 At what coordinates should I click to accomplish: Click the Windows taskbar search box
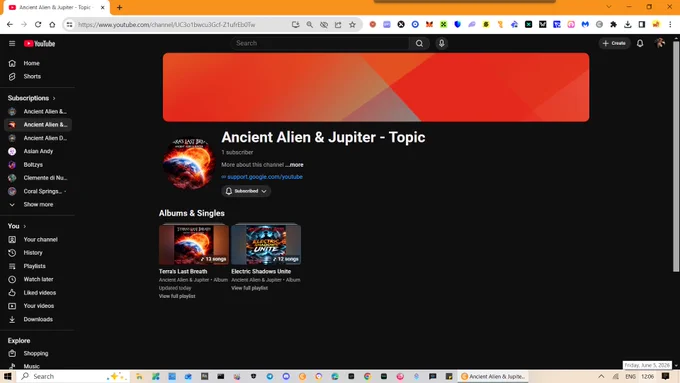pyautogui.click(x=72, y=376)
